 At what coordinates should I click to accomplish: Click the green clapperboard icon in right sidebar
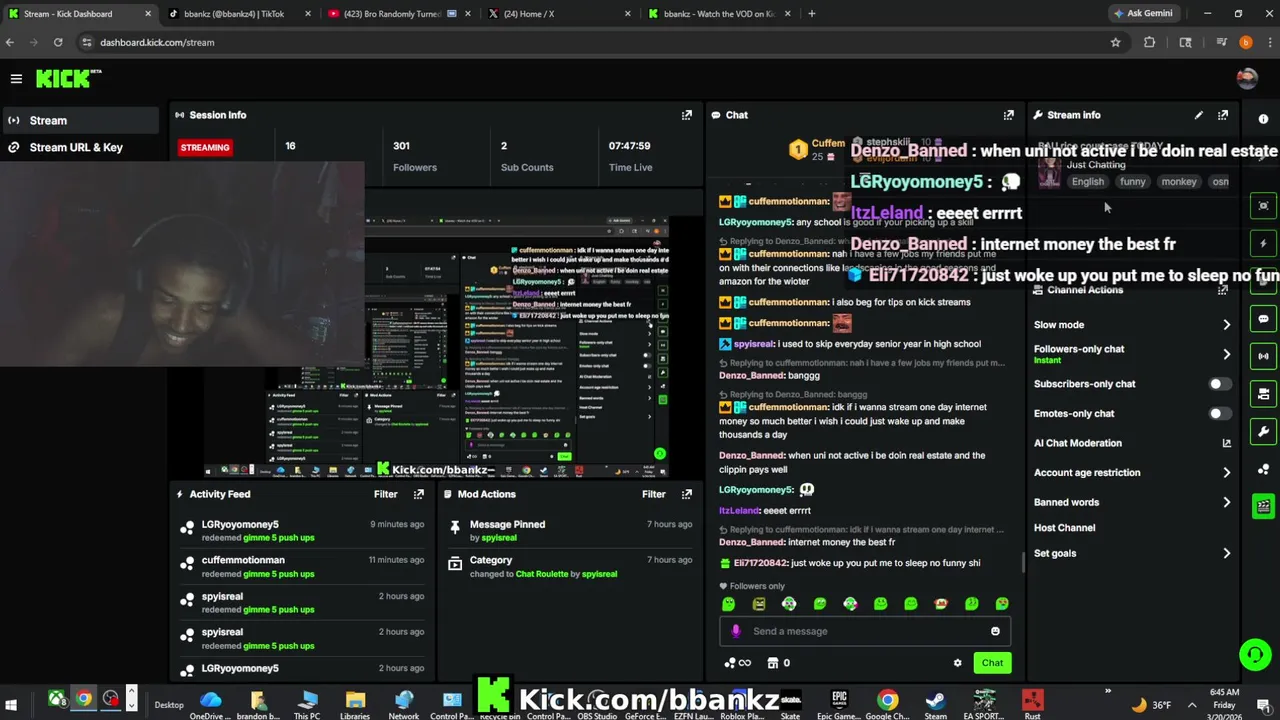click(x=1263, y=506)
